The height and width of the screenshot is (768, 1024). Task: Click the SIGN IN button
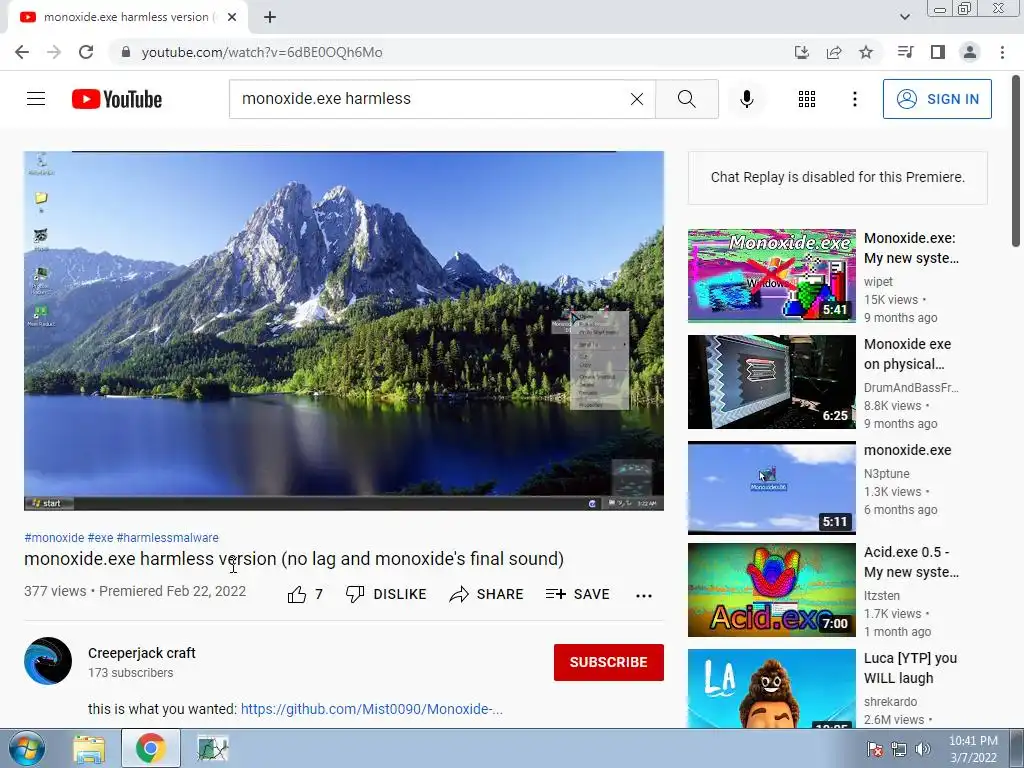(x=937, y=99)
